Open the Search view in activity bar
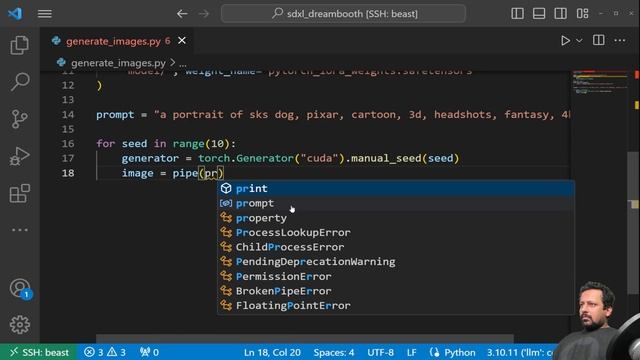The width and height of the screenshot is (640, 360). click(20, 82)
